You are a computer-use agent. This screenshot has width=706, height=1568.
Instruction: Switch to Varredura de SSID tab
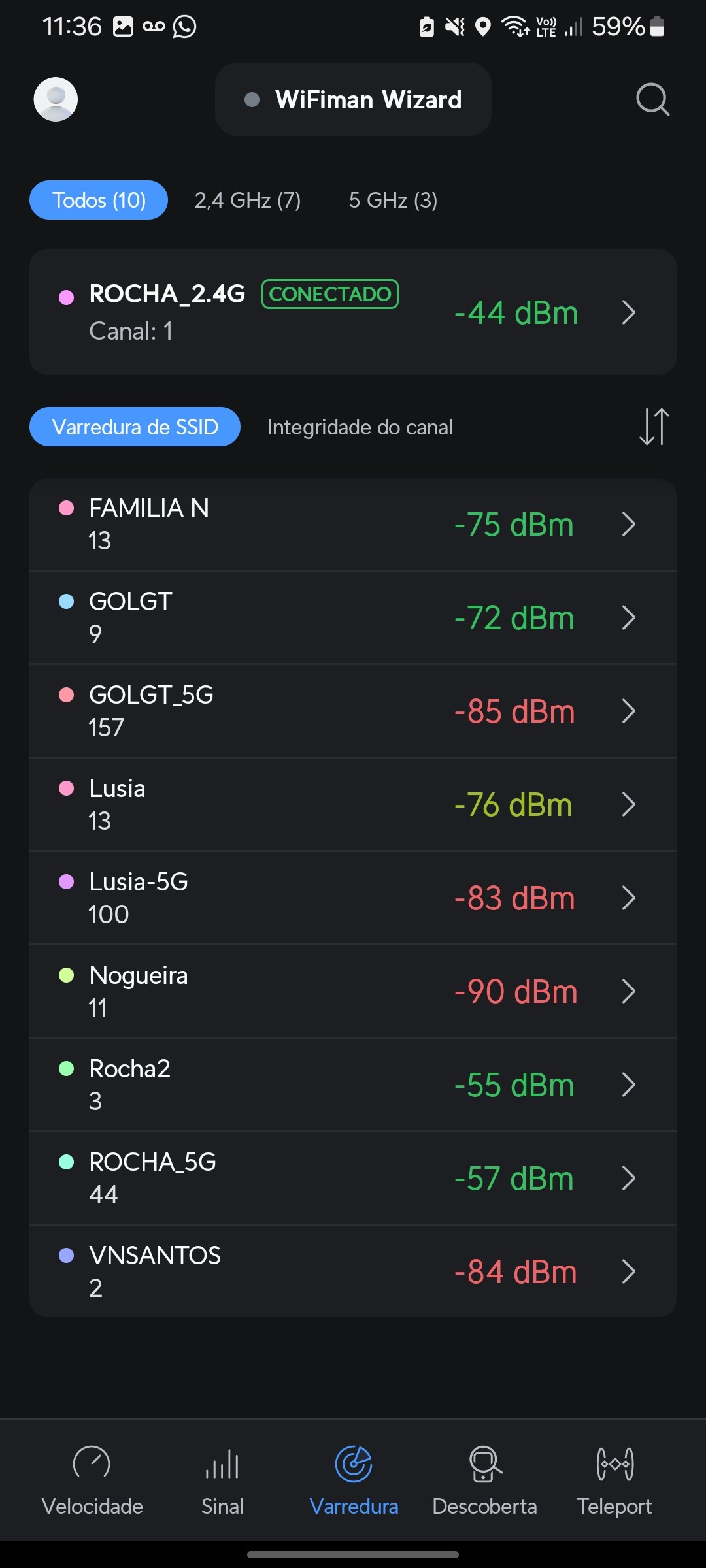(x=135, y=427)
